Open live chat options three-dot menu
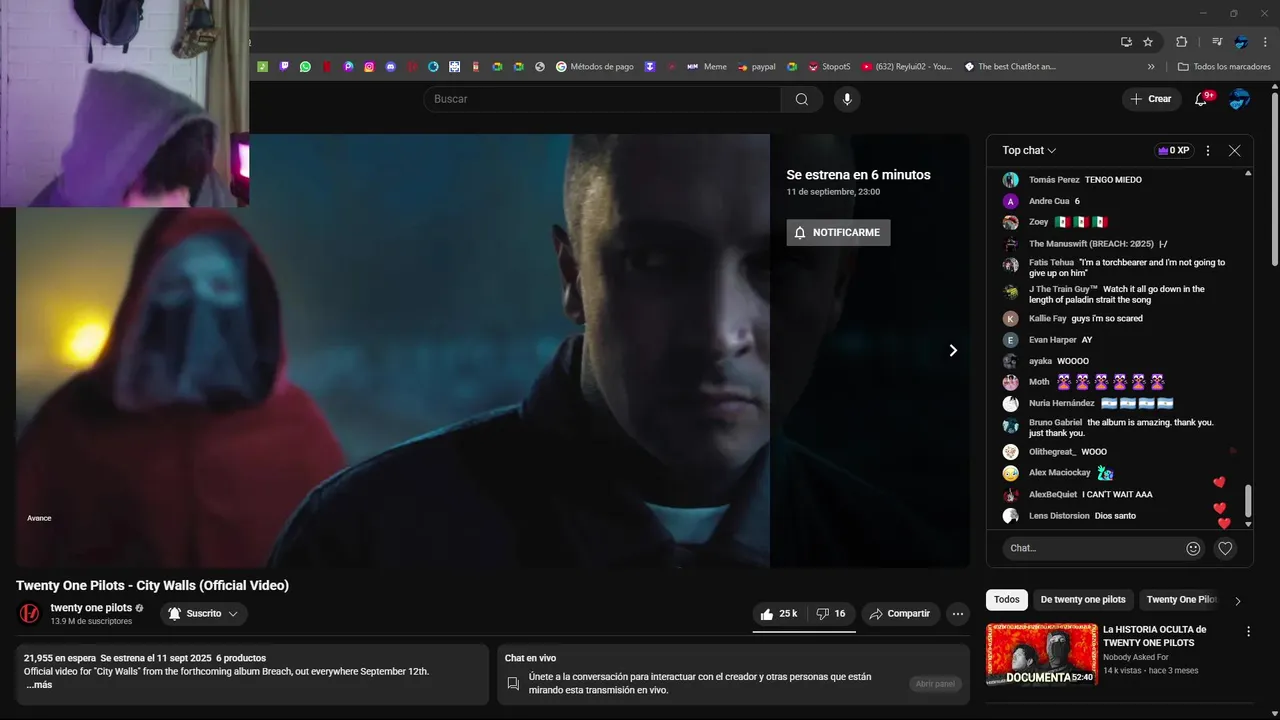 point(1207,150)
